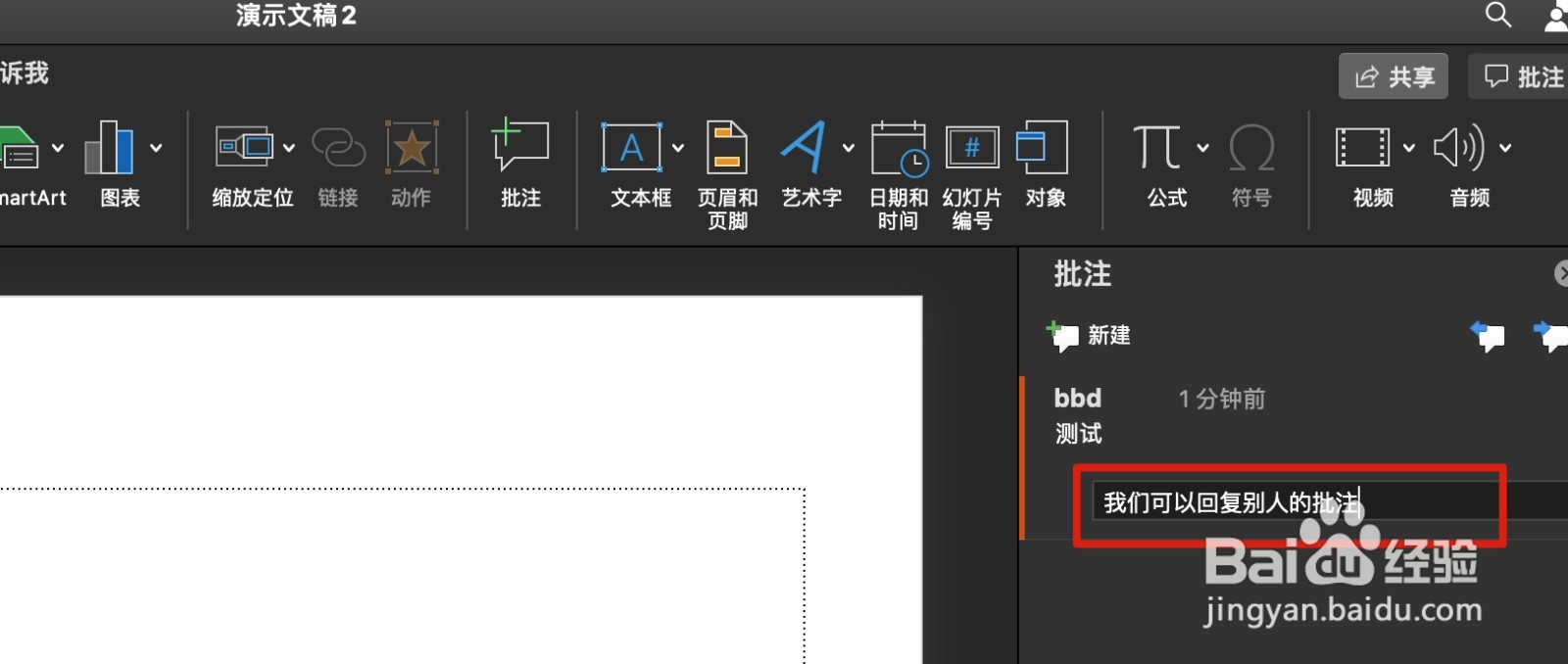This screenshot has width=1568, height=664.
Task: Click the user account icon
Action: (1556, 17)
